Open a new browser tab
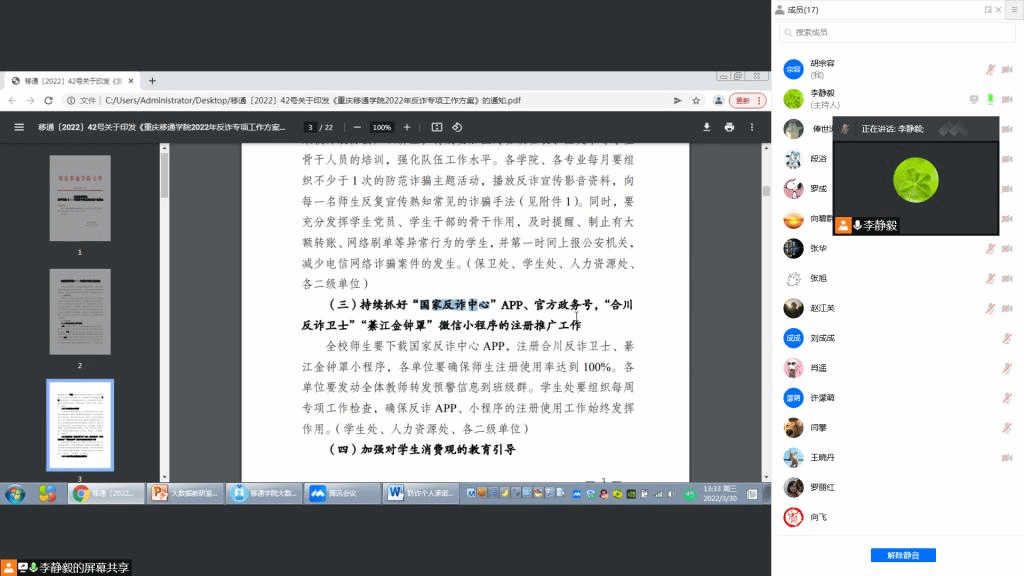 (x=152, y=80)
